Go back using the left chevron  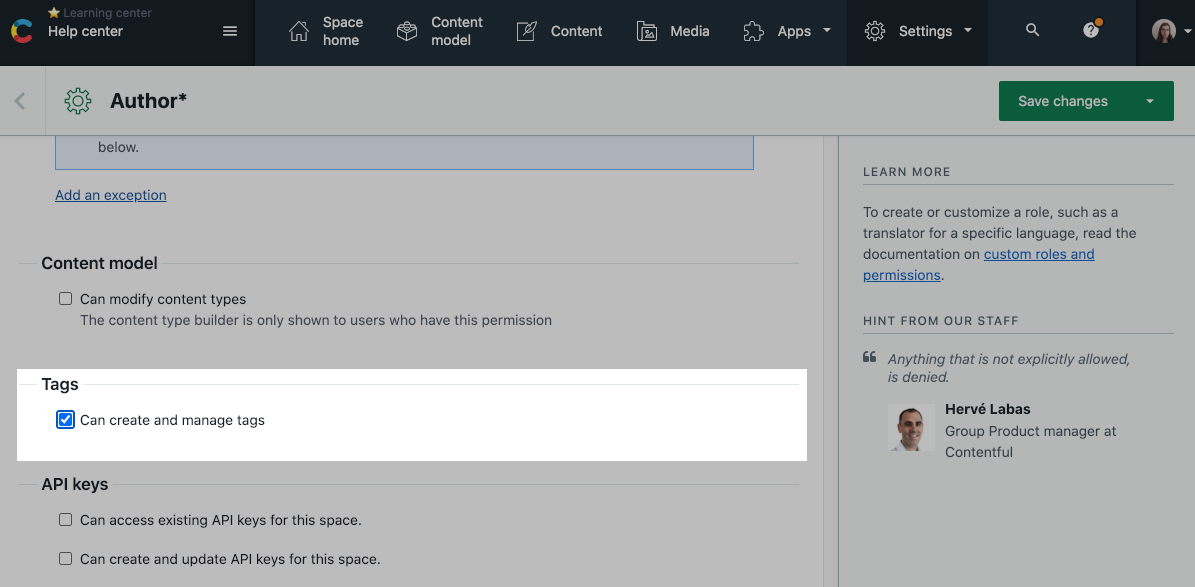coord(21,101)
